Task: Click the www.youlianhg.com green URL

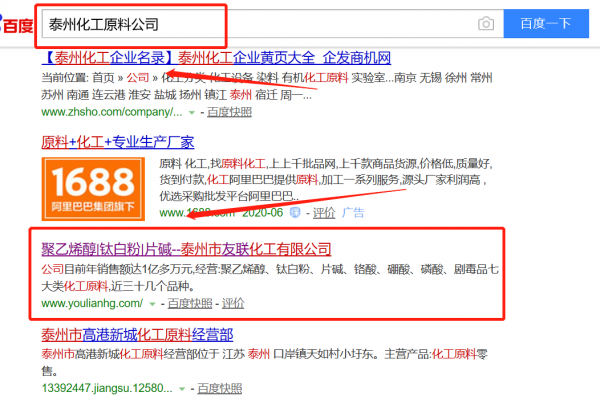Action: pyautogui.click(x=92, y=303)
